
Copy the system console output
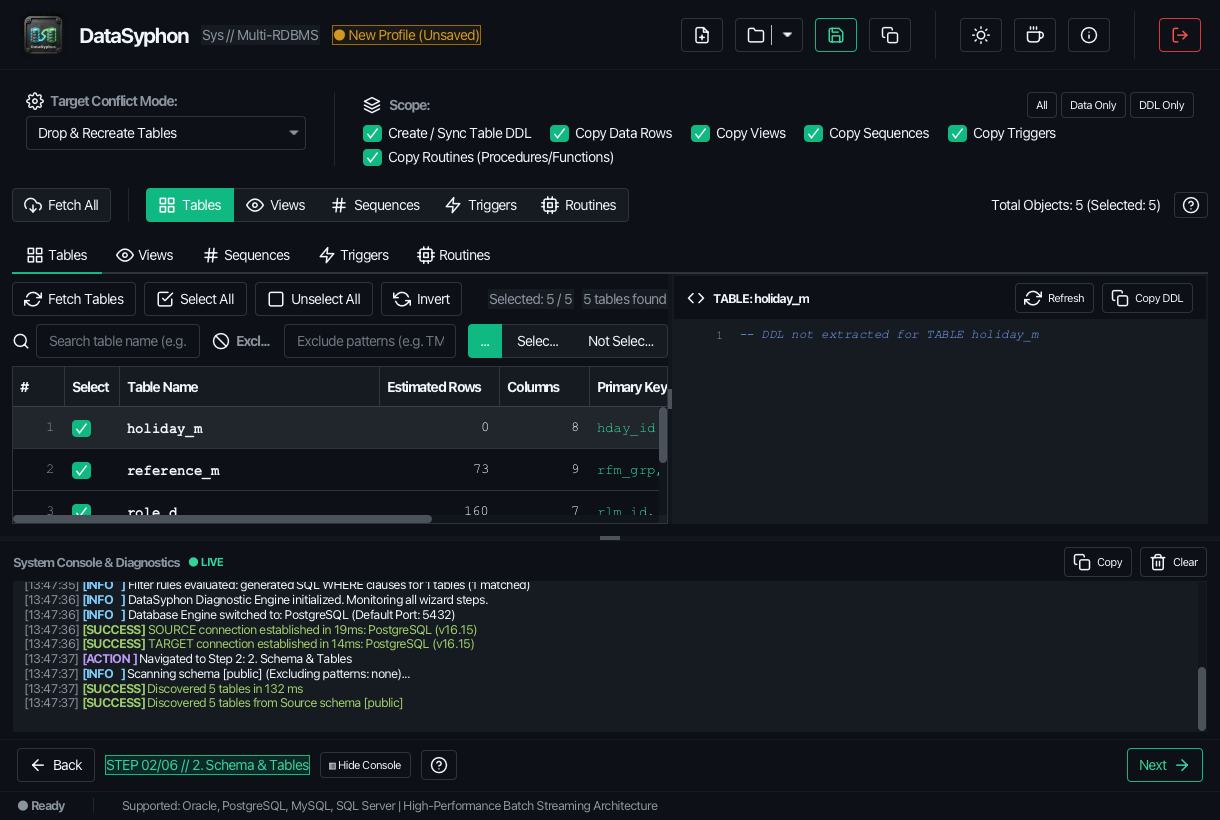coord(1098,562)
